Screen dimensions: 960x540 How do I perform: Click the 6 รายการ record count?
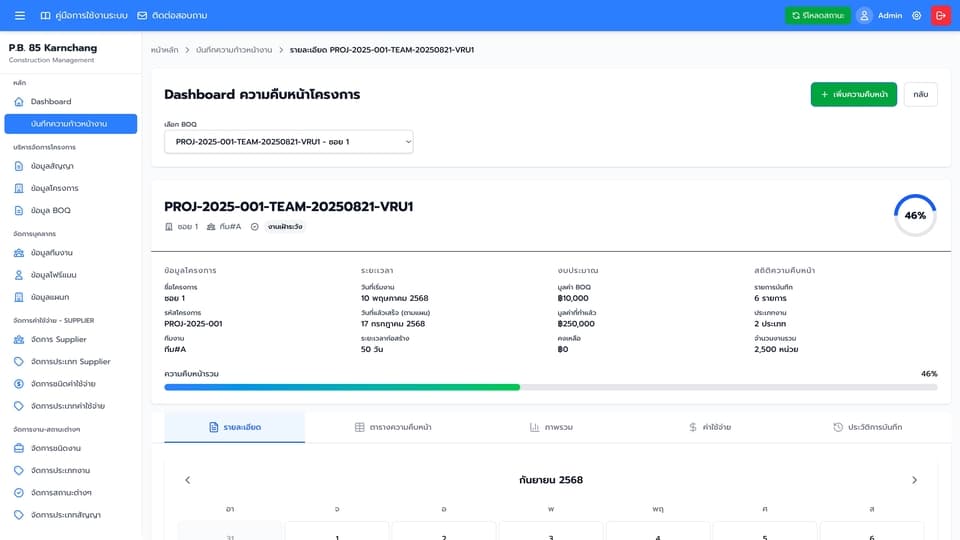pos(770,298)
